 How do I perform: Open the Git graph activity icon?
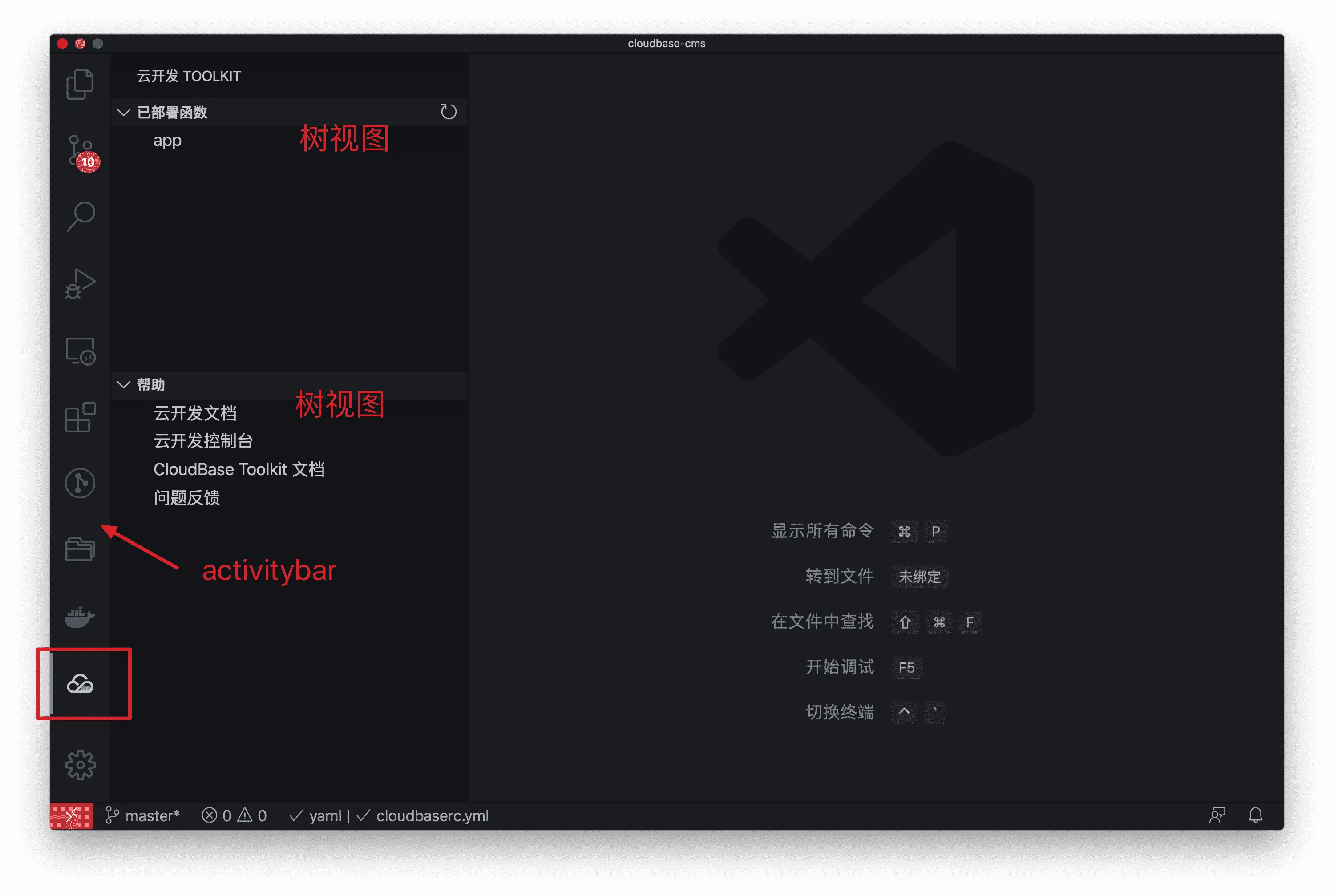coord(80,484)
